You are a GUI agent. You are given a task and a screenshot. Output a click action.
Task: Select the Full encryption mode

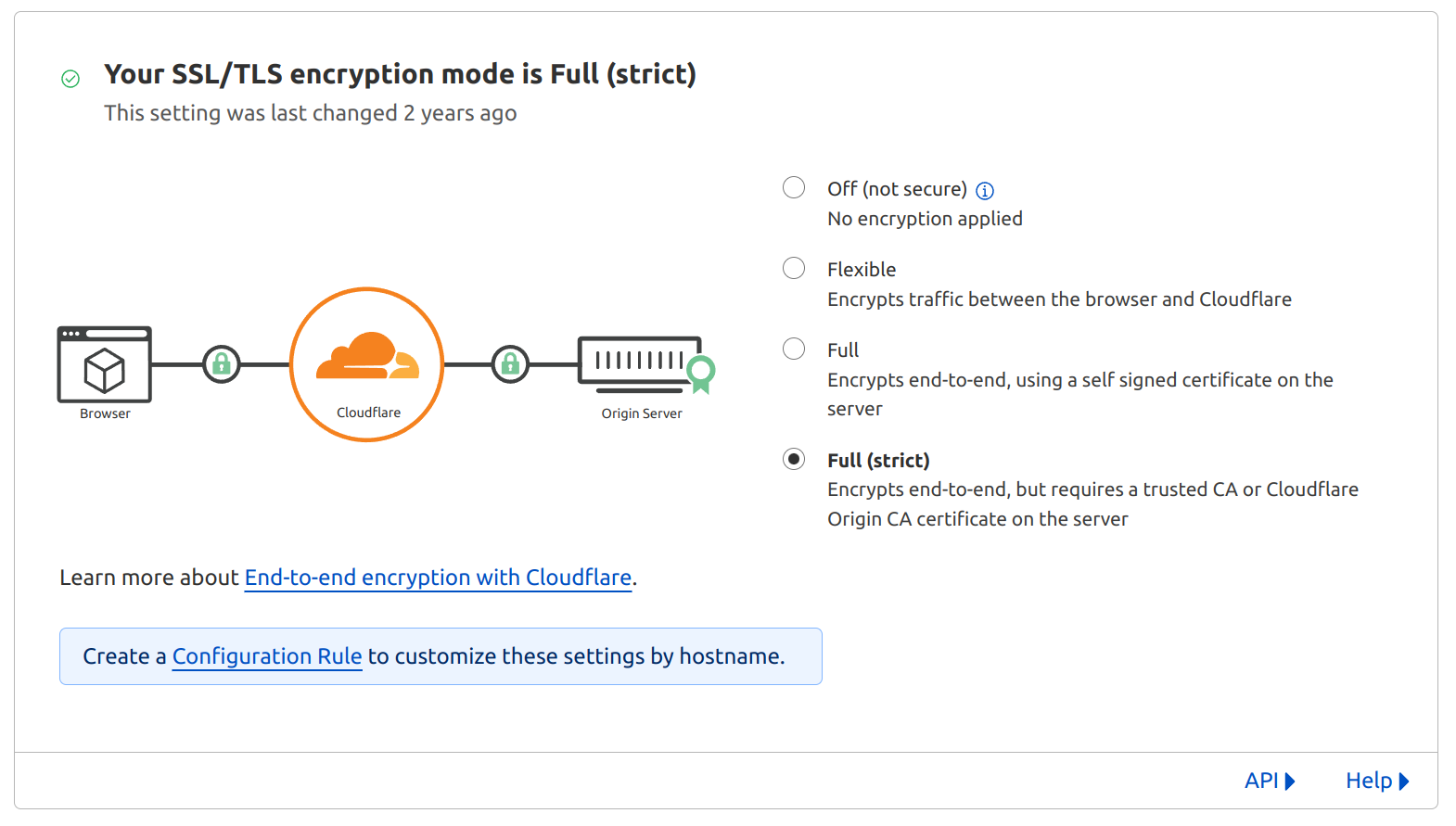tap(794, 349)
